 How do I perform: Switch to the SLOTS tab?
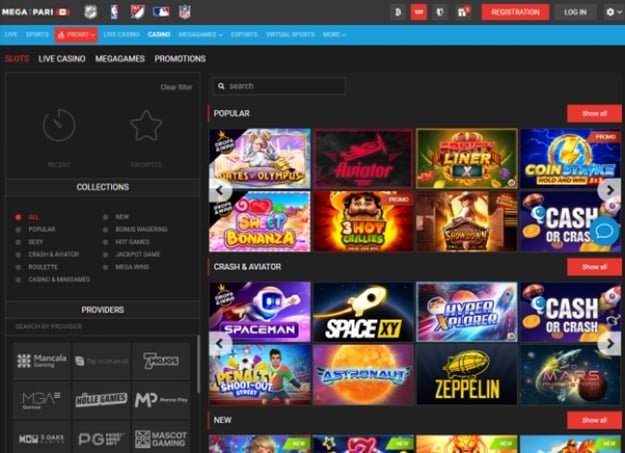pos(17,59)
